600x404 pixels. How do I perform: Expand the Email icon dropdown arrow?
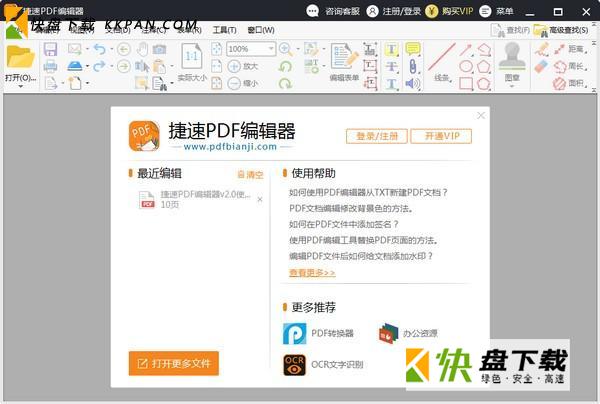pyautogui.click(x=87, y=49)
